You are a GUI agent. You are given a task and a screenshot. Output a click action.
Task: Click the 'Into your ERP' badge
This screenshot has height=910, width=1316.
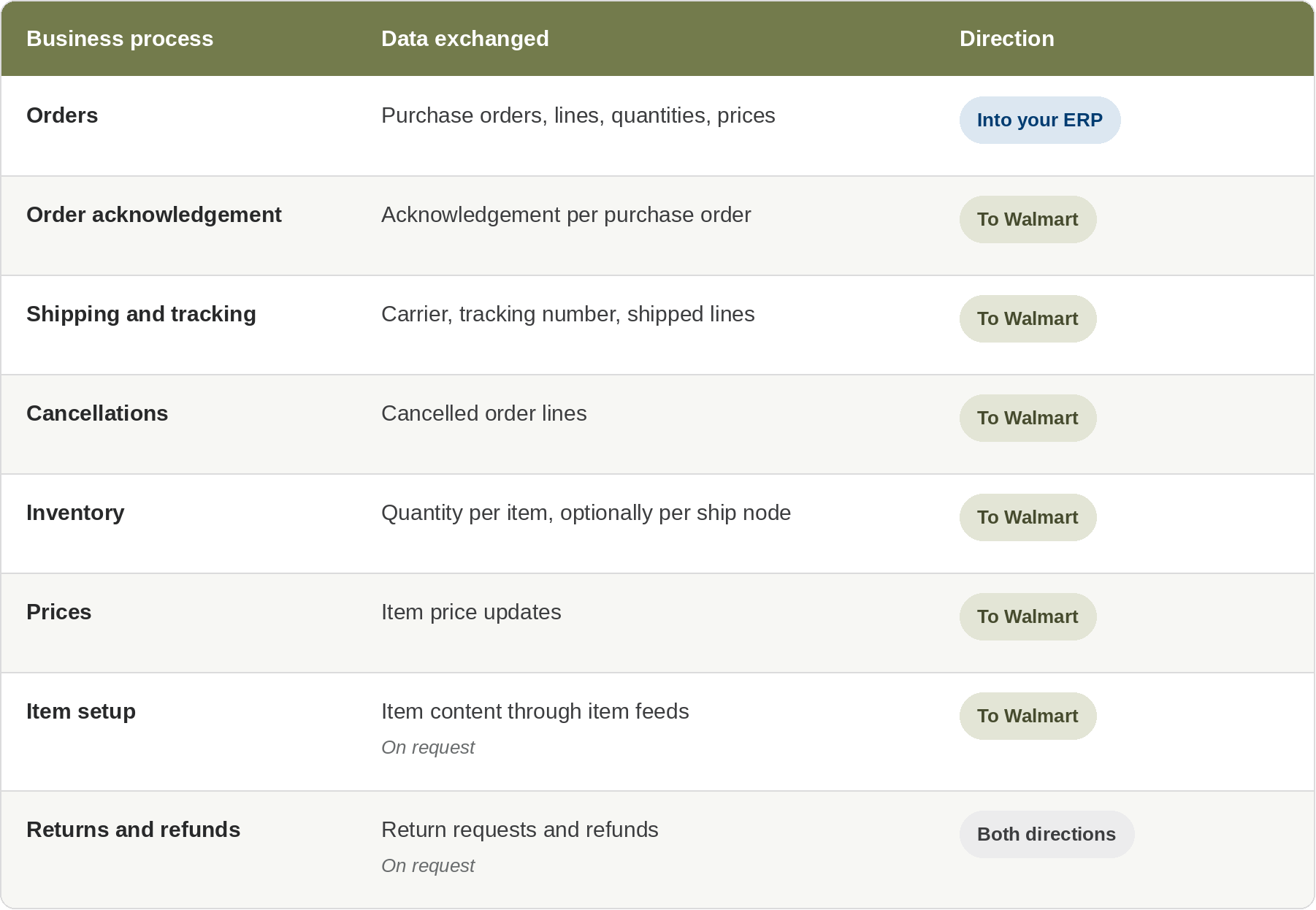[1040, 120]
